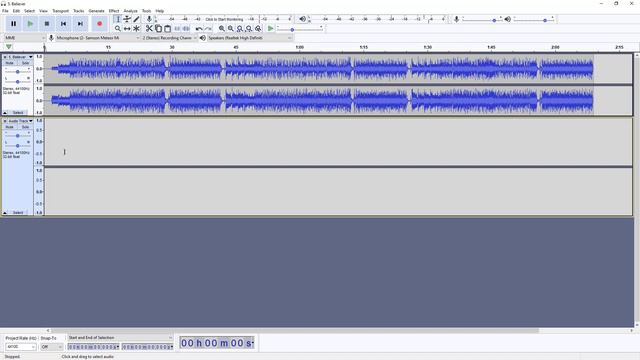Open the Tracks menu
The width and height of the screenshot is (640, 360).
(78, 11)
